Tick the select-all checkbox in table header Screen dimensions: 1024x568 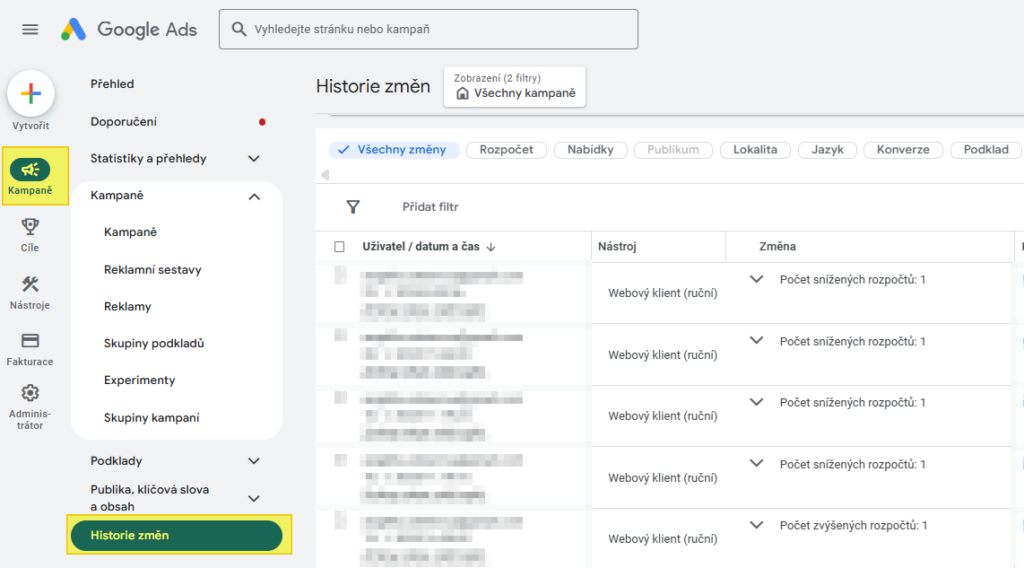pyautogui.click(x=339, y=247)
